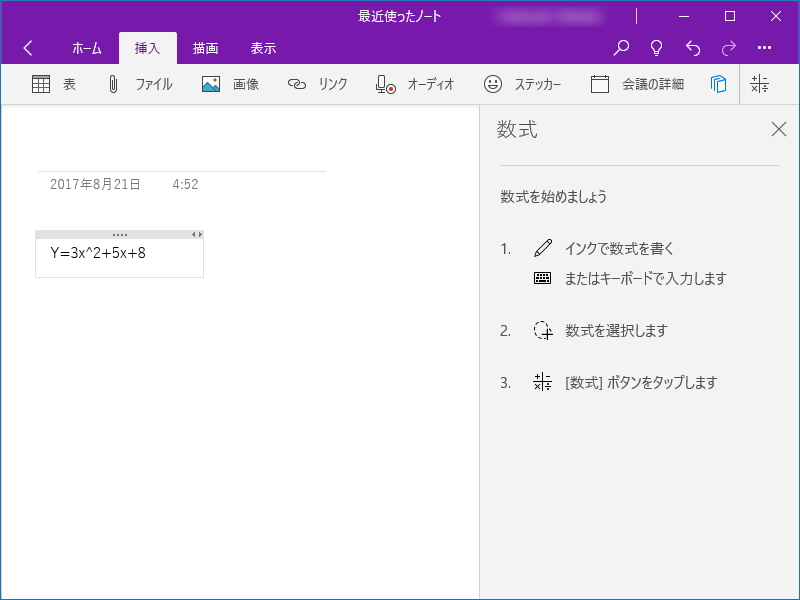Viewport: 800px width, 600px height.
Task: Click the blue Researcher icon on the toolbar
Action: (x=718, y=84)
